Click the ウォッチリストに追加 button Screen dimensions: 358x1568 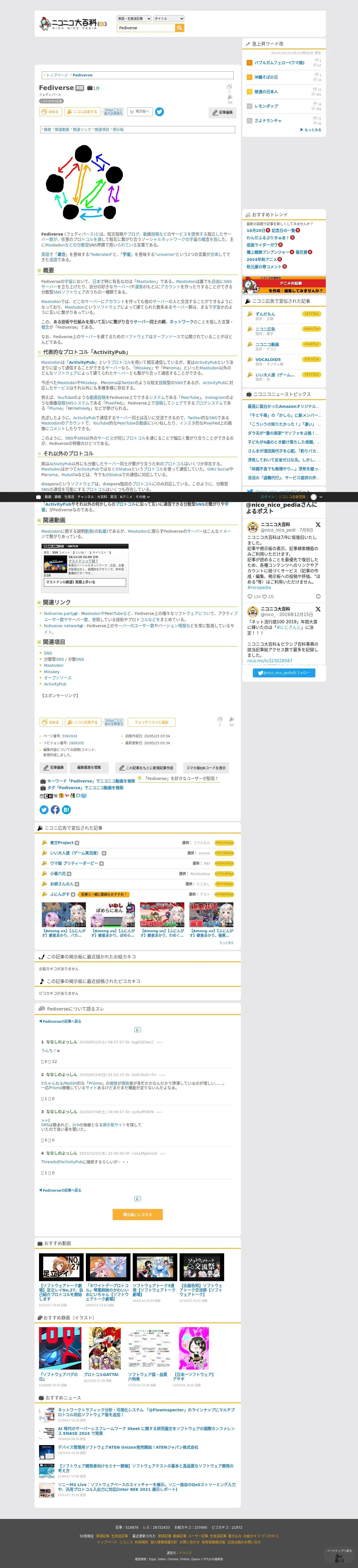(x=152, y=722)
